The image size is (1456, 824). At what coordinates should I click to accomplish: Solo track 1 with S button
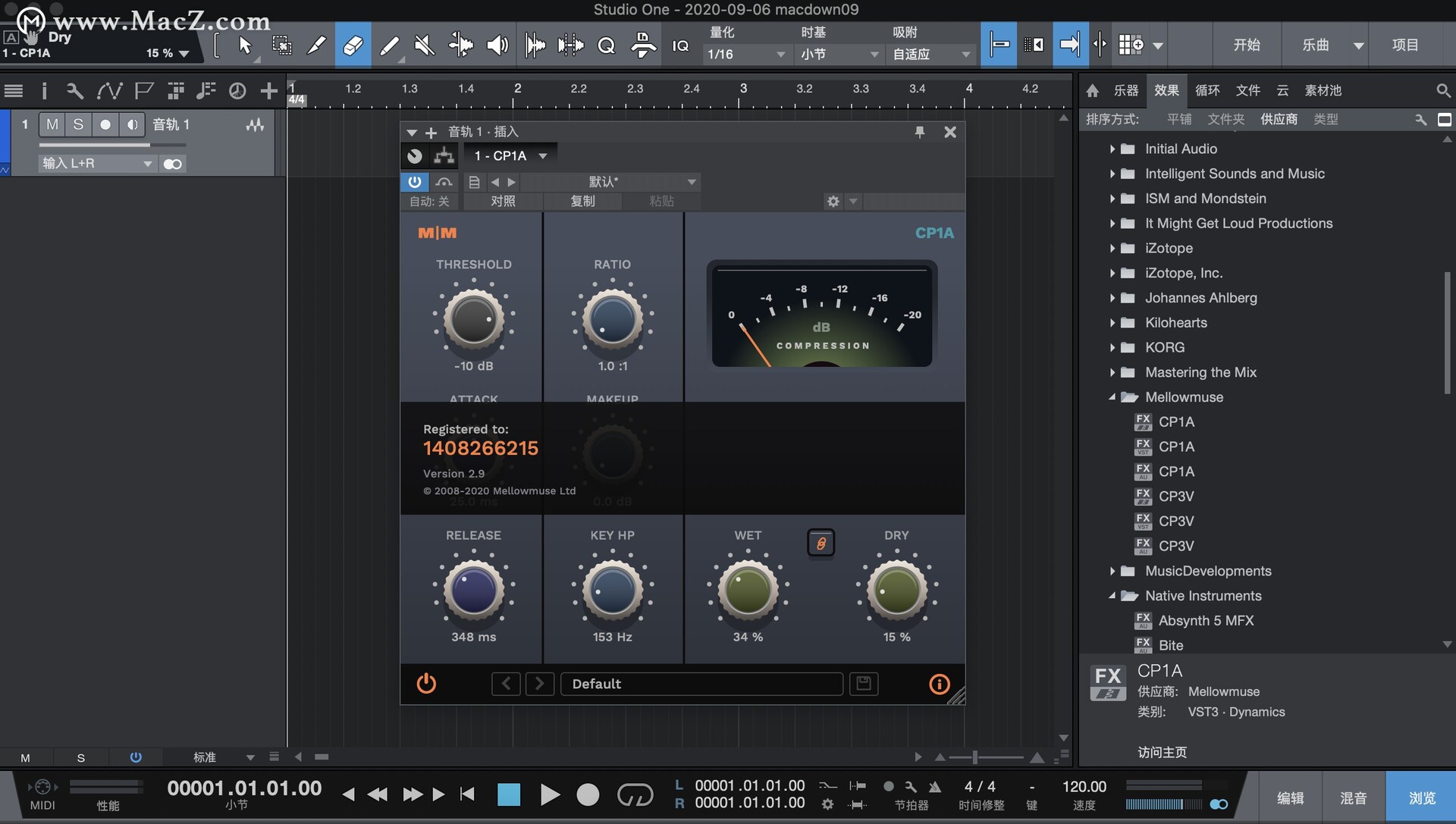(78, 124)
